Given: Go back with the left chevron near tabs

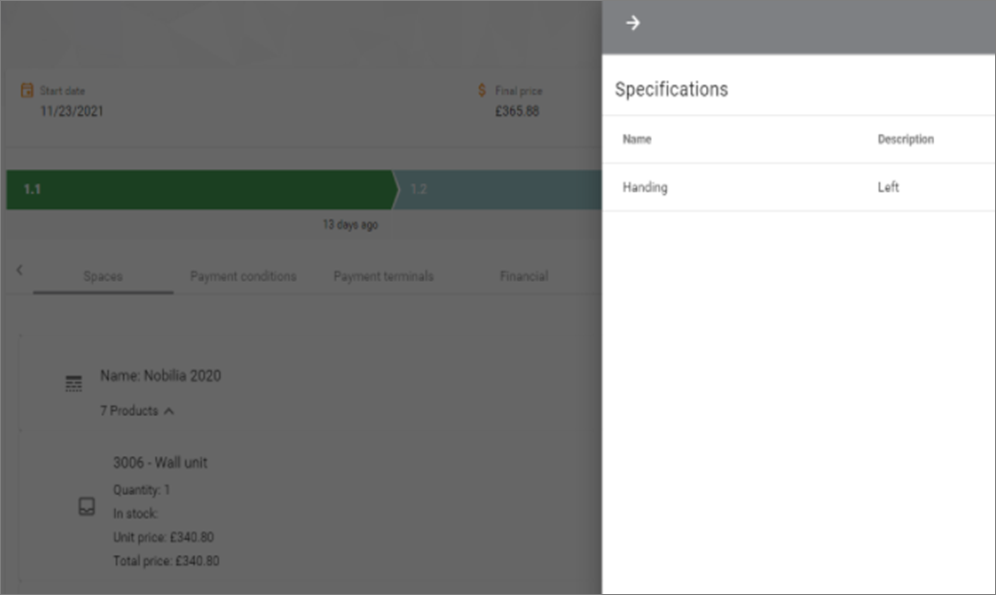Looking at the screenshot, I should coord(20,270).
